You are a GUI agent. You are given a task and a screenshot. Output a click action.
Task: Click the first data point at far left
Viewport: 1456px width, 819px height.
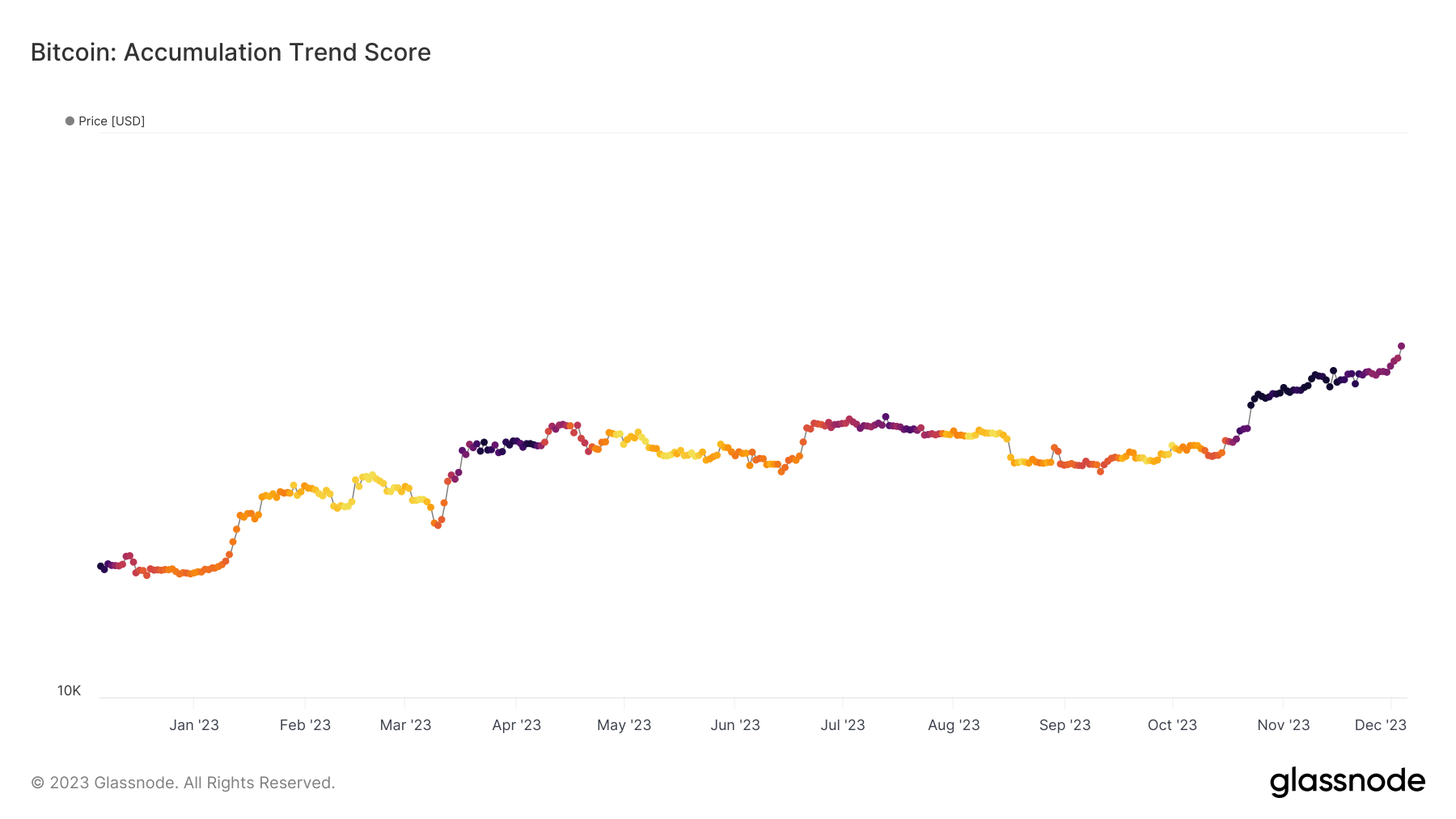coord(100,566)
